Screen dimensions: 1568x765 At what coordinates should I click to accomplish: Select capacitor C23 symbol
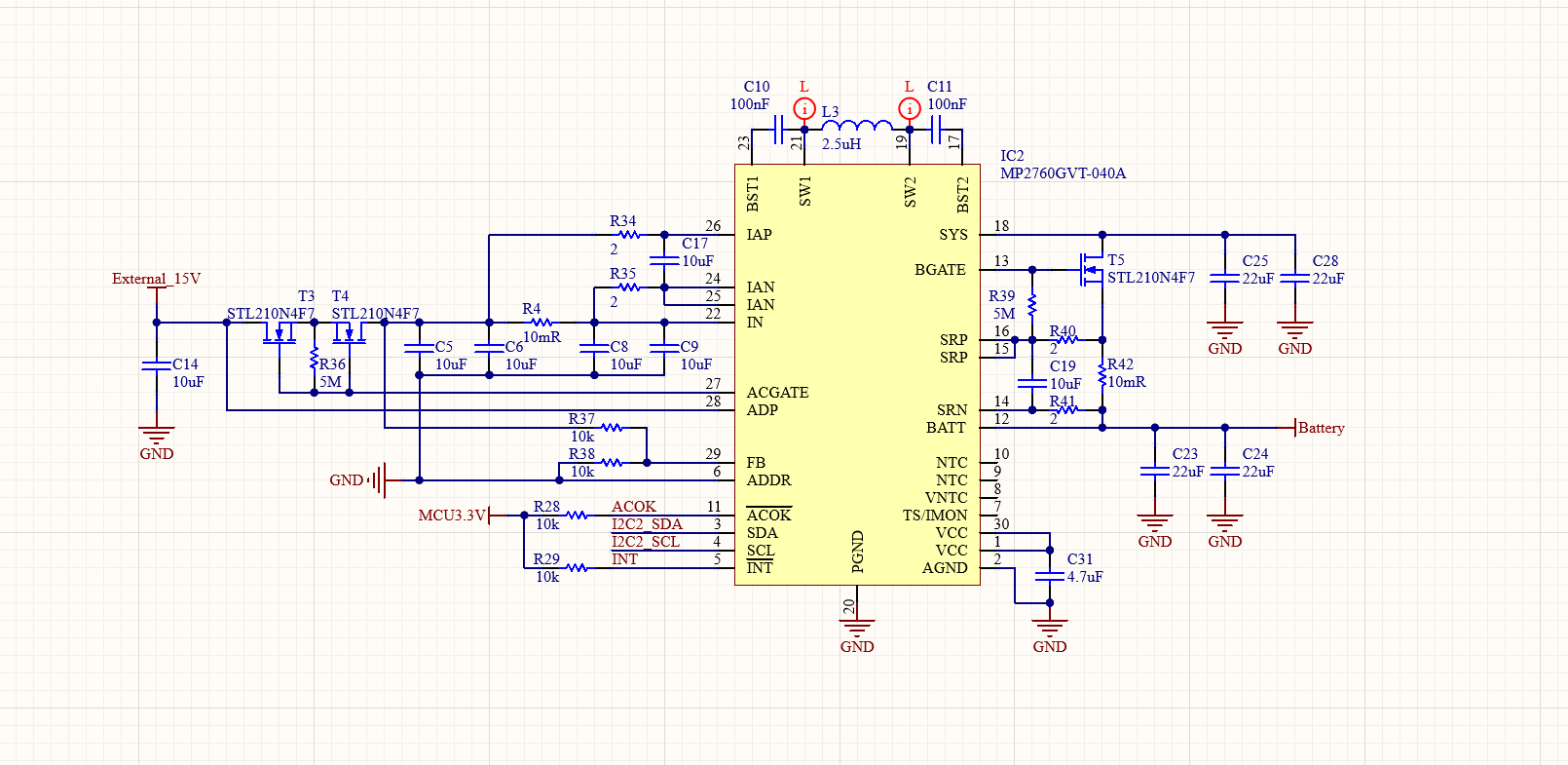click(x=1155, y=472)
